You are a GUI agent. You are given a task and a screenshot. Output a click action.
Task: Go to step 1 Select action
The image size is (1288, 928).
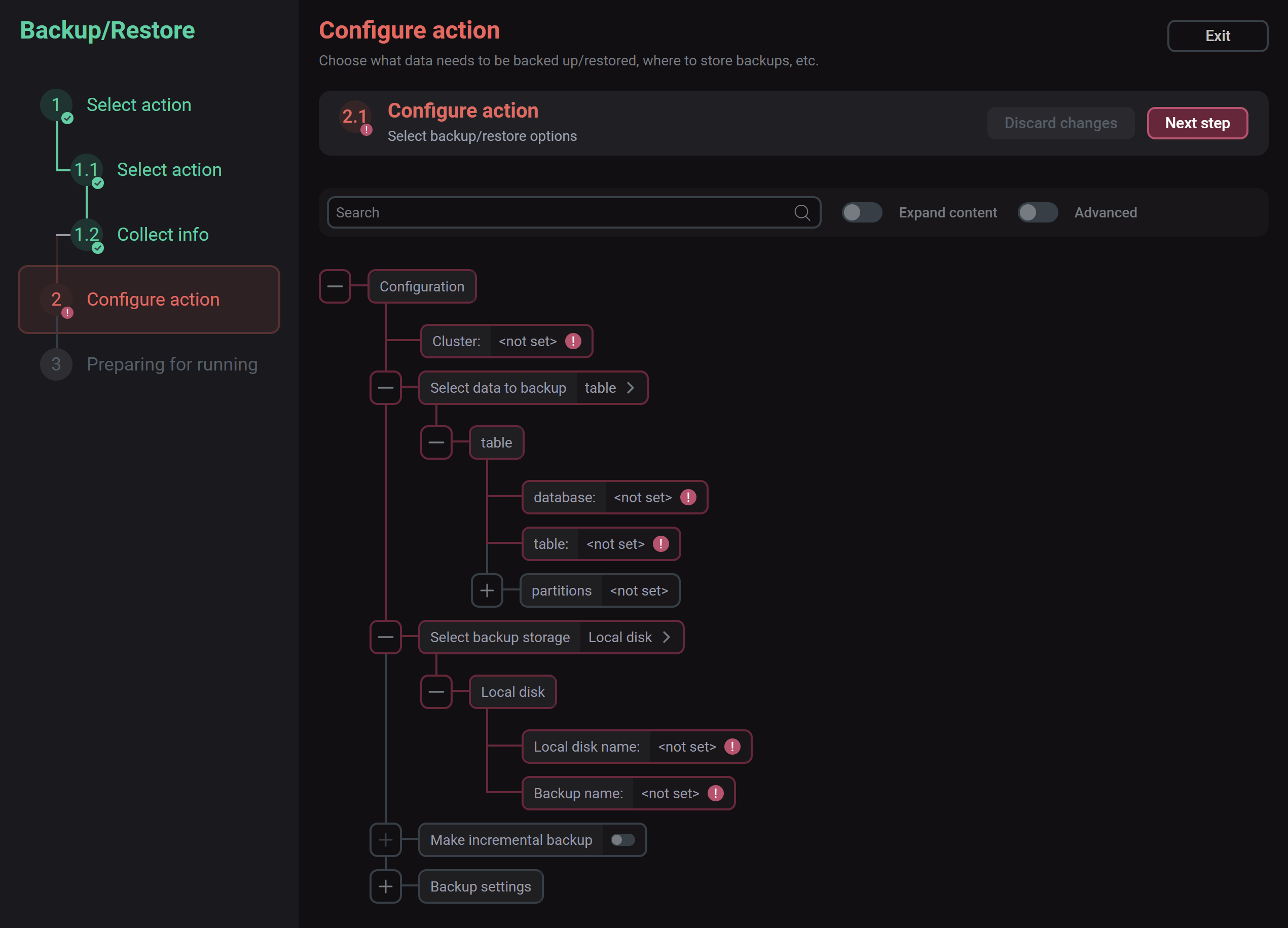click(x=138, y=105)
